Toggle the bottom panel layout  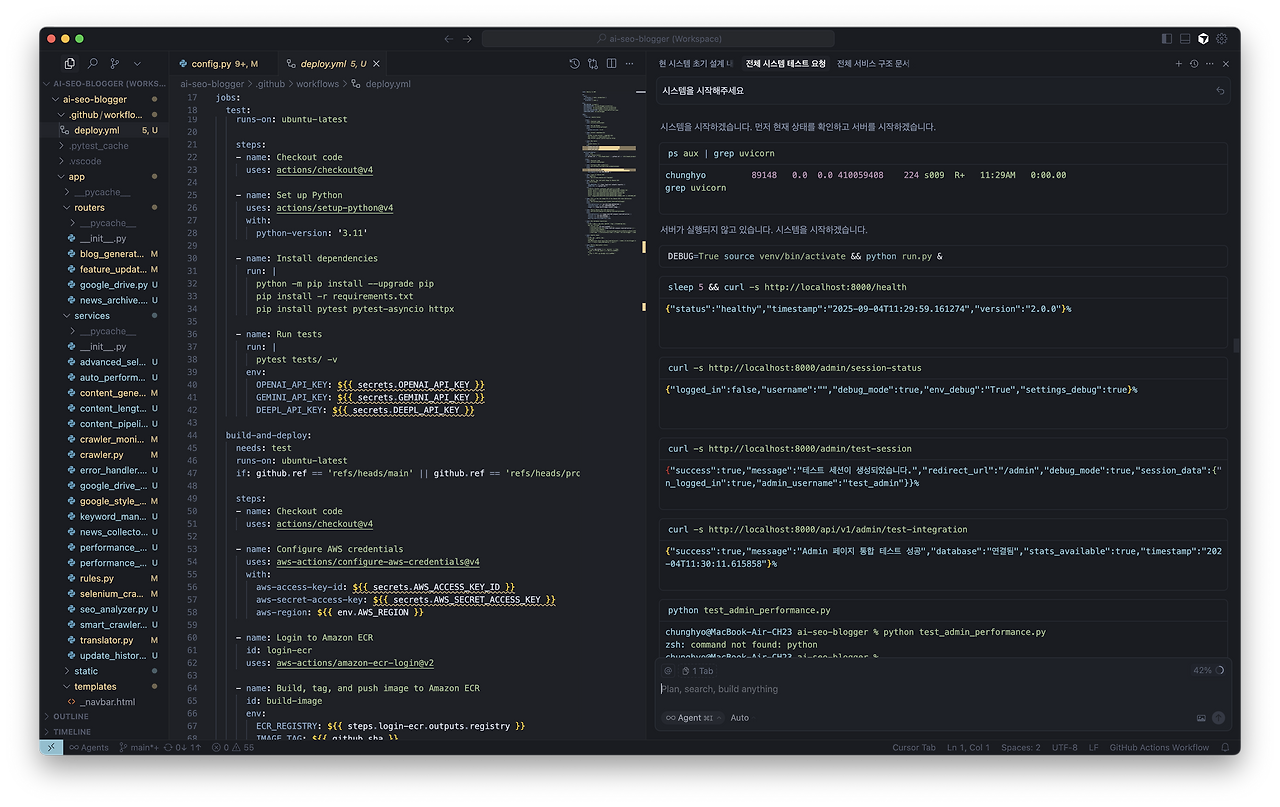click(x=1185, y=39)
